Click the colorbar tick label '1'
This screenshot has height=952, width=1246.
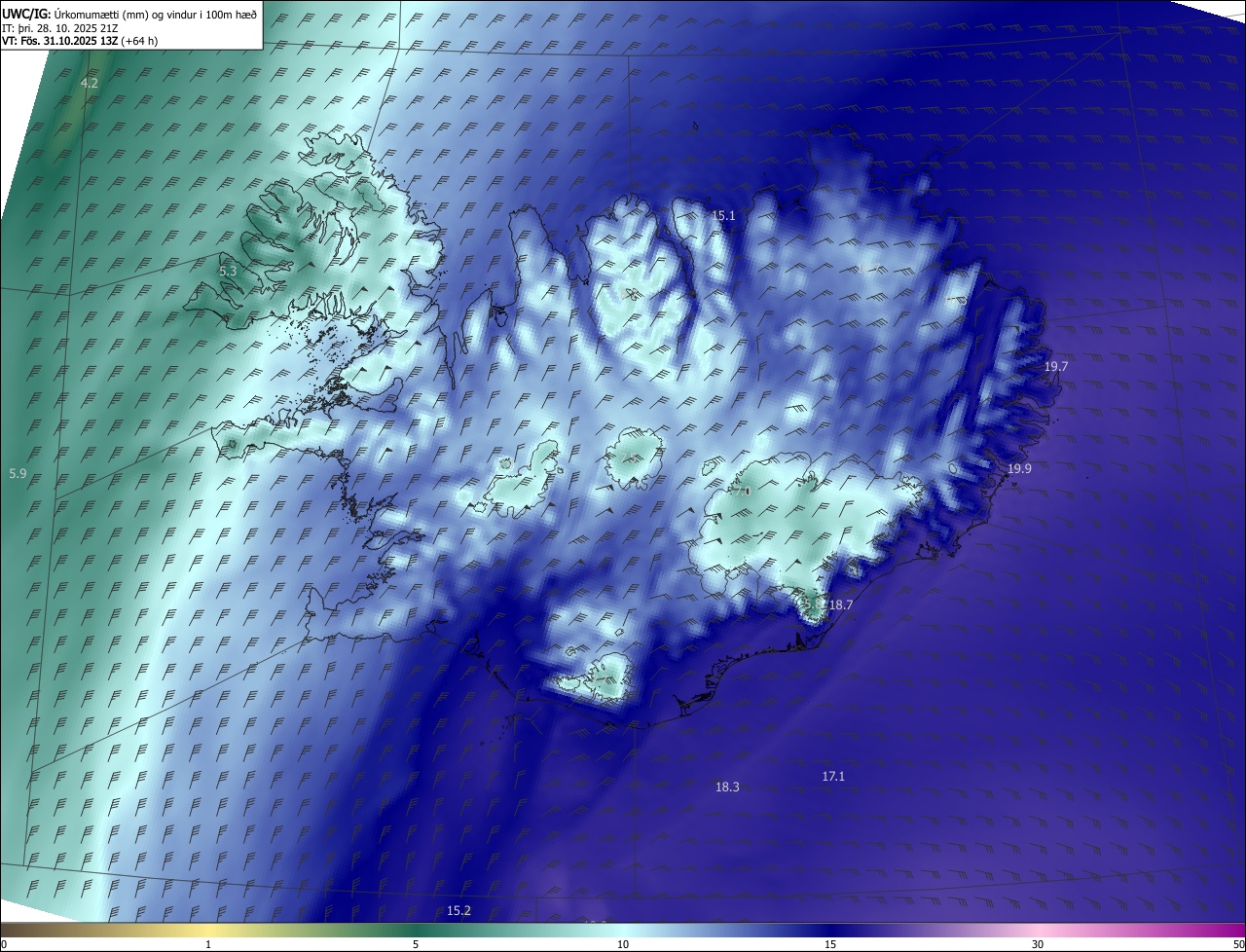pyautogui.click(x=208, y=944)
